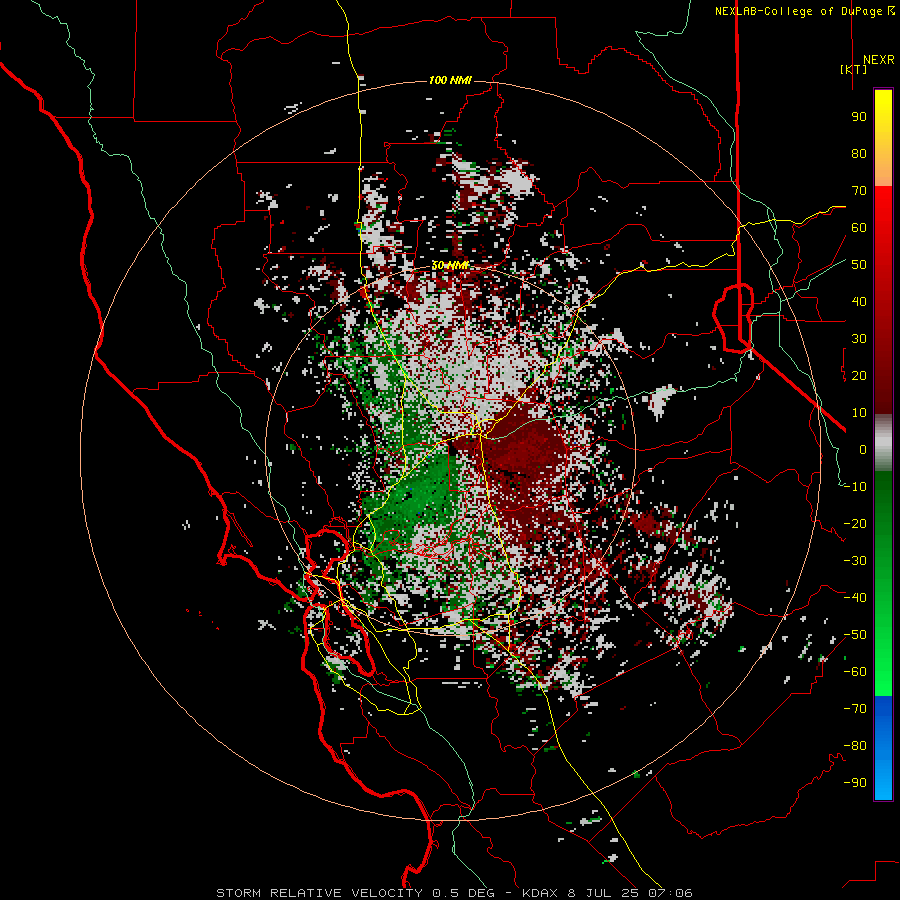Screen dimensions: 900x900
Task: Click the 100 NMI range ring label
Action: pos(450,80)
